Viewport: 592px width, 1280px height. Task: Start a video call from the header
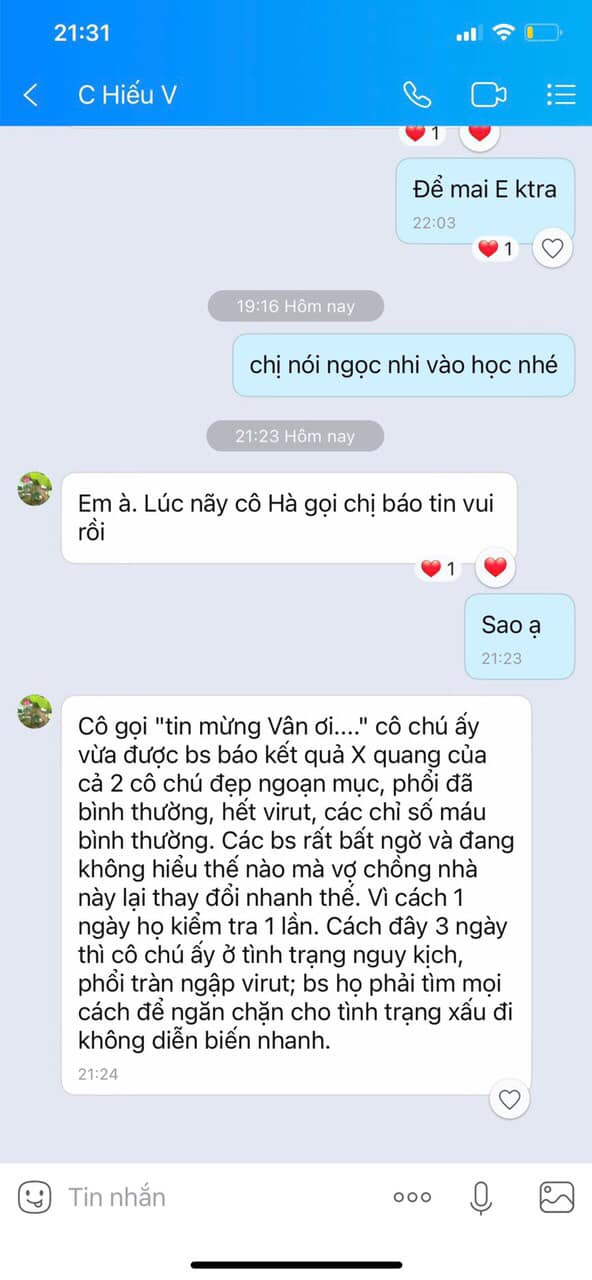(488, 95)
